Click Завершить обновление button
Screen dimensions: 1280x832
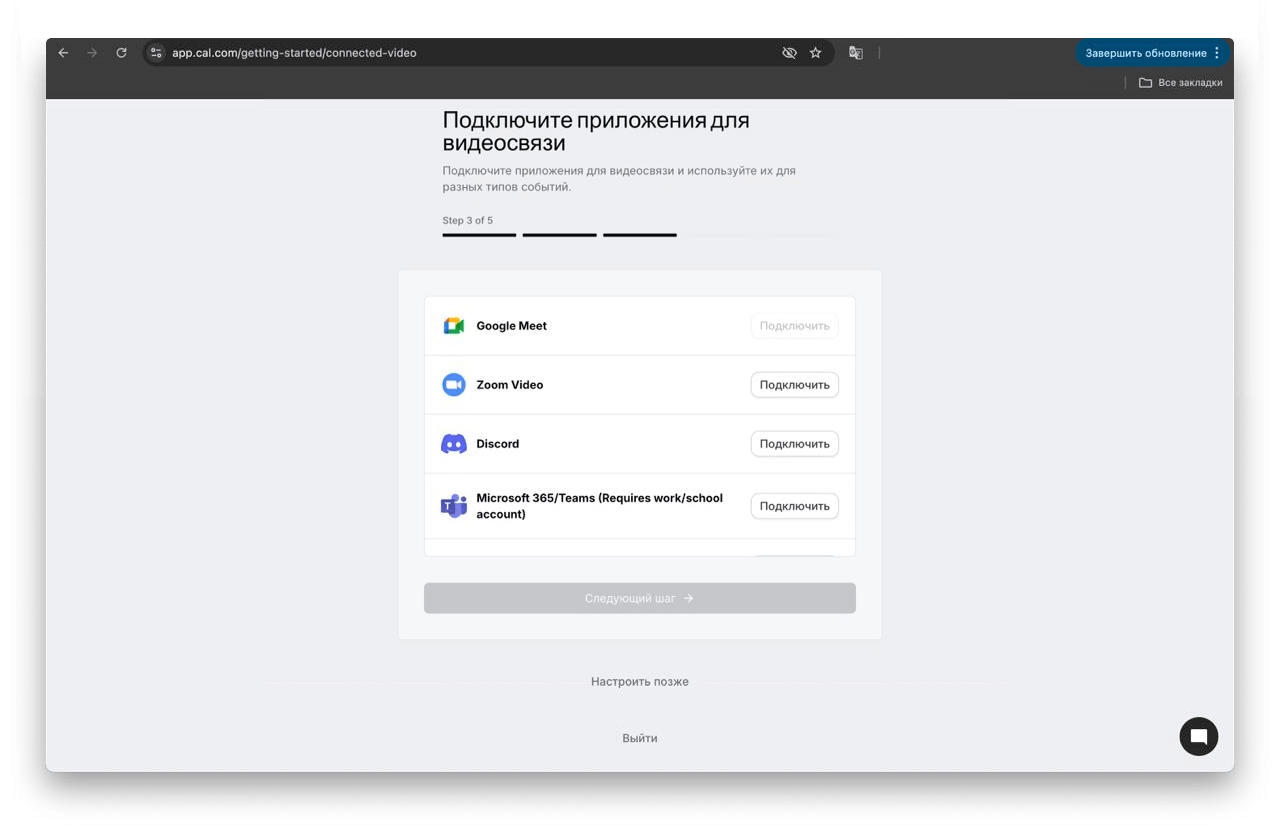1153,53
